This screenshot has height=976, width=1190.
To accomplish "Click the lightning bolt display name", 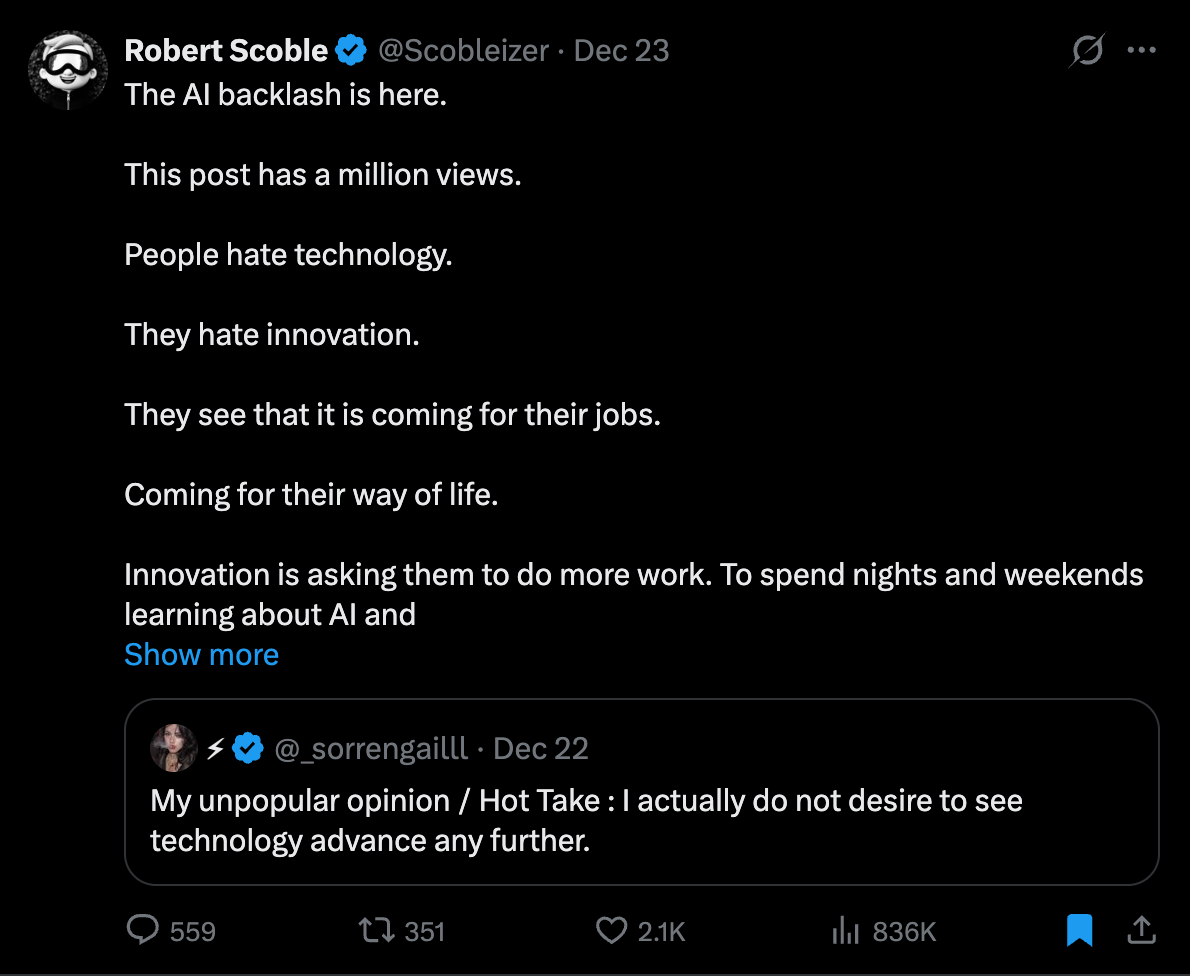I will coord(215,748).
